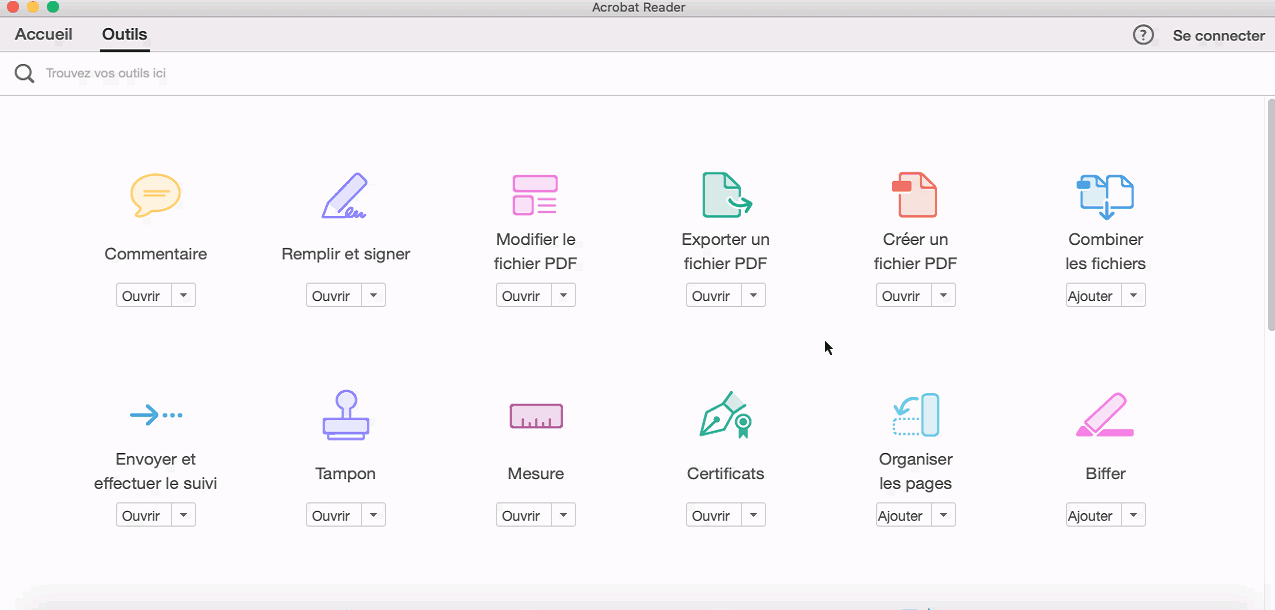Open dropdown arrow under Exporter un fichier PDF

753,295
